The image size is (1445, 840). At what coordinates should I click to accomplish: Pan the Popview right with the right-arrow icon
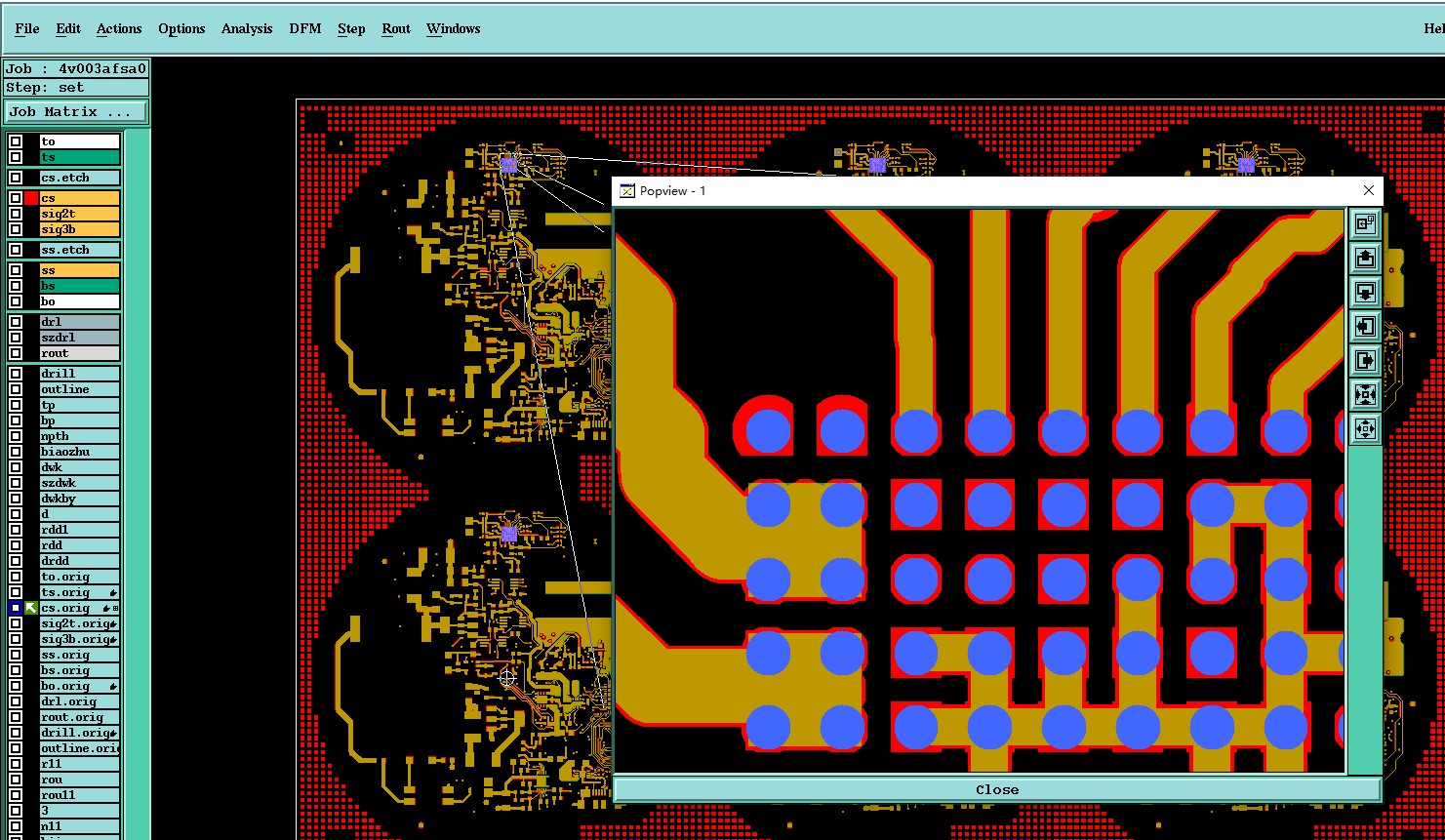(x=1365, y=360)
